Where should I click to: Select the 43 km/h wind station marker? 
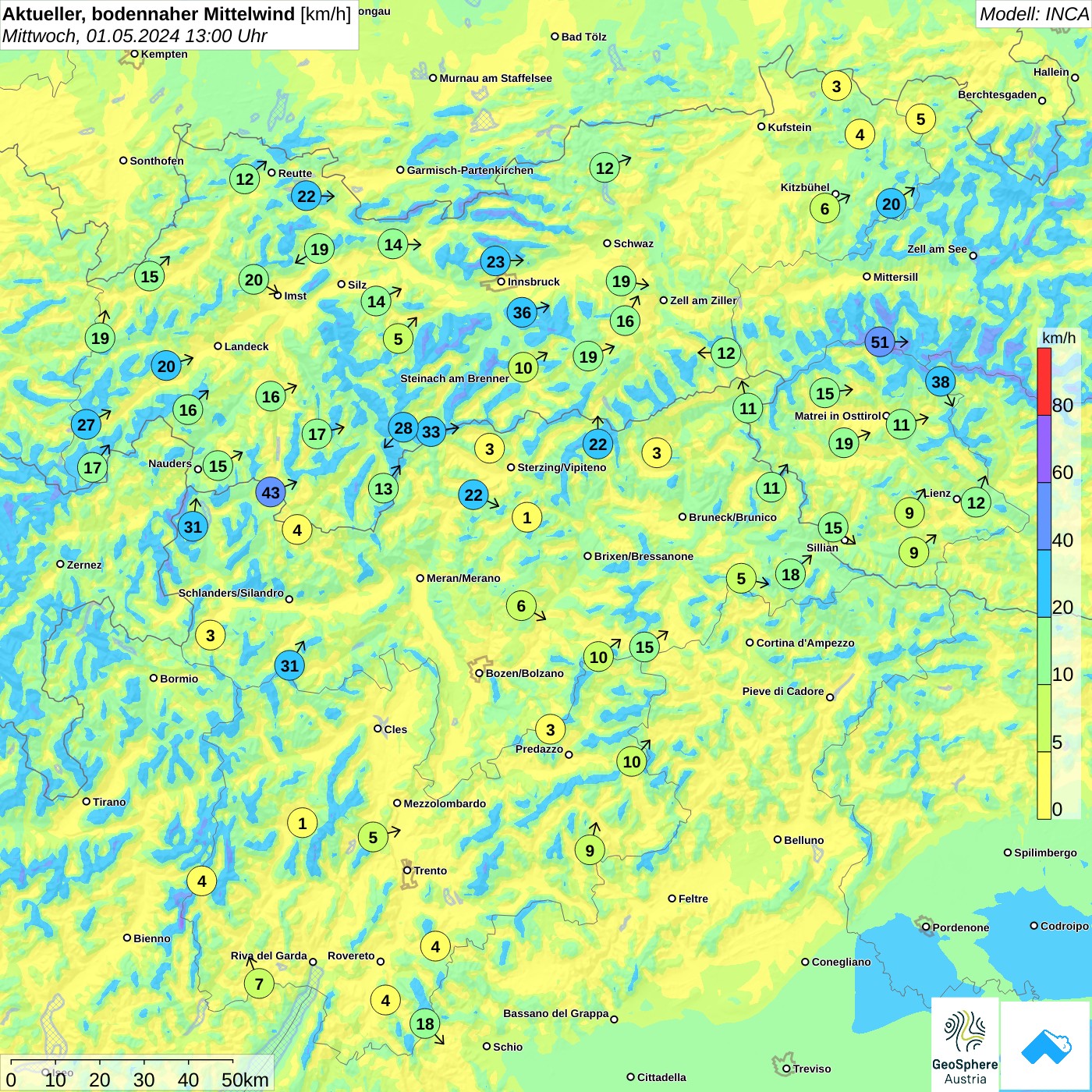[271, 492]
